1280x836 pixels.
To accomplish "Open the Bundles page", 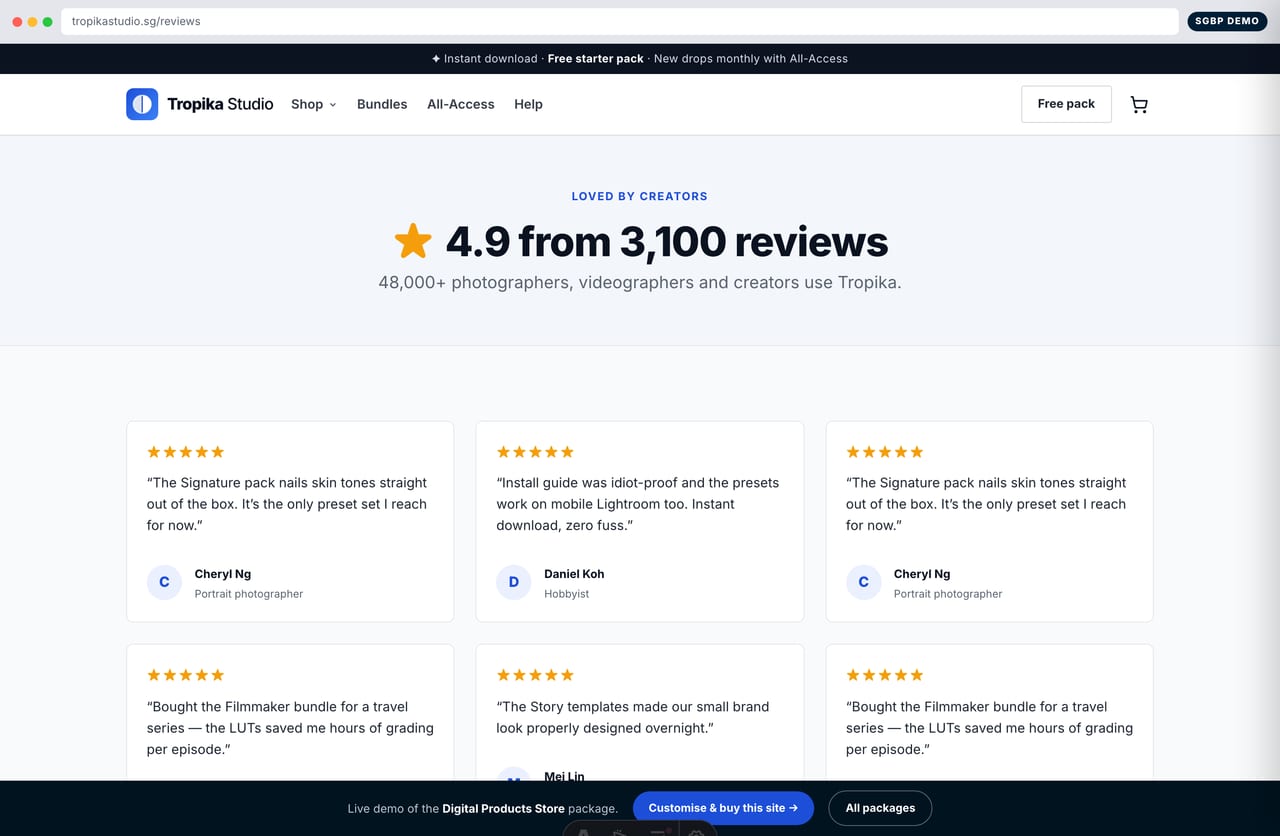I will pyautogui.click(x=382, y=104).
